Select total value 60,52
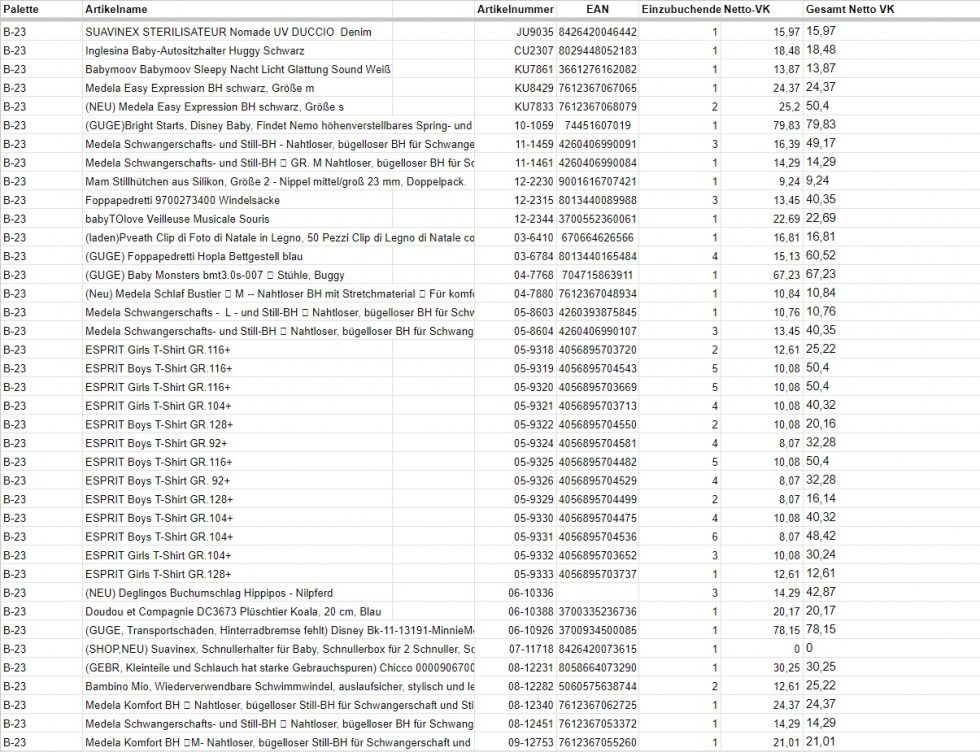Screen dimensions: 980x752 tap(821, 256)
